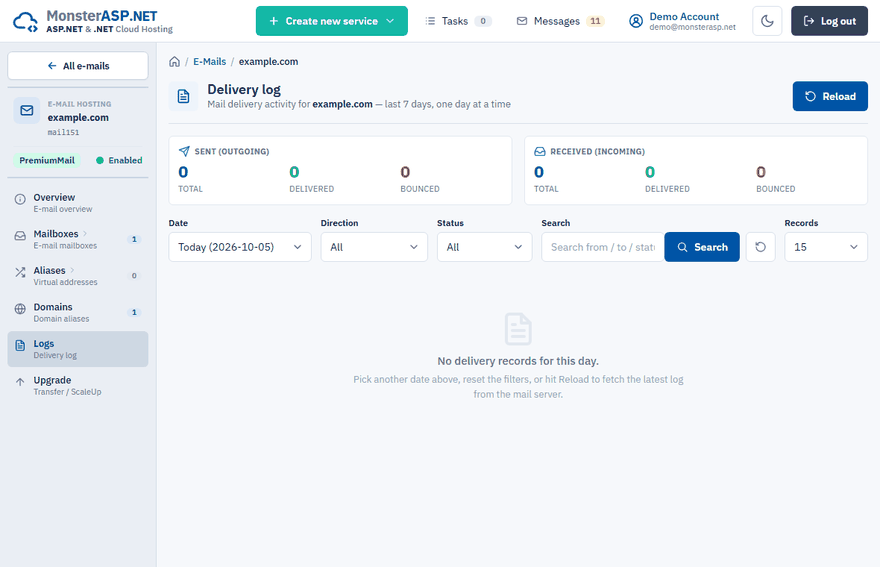Click the demo@monsterasp.net address
Image resolution: width=880 pixels, height=567 pixels.
tap(693, 27)
